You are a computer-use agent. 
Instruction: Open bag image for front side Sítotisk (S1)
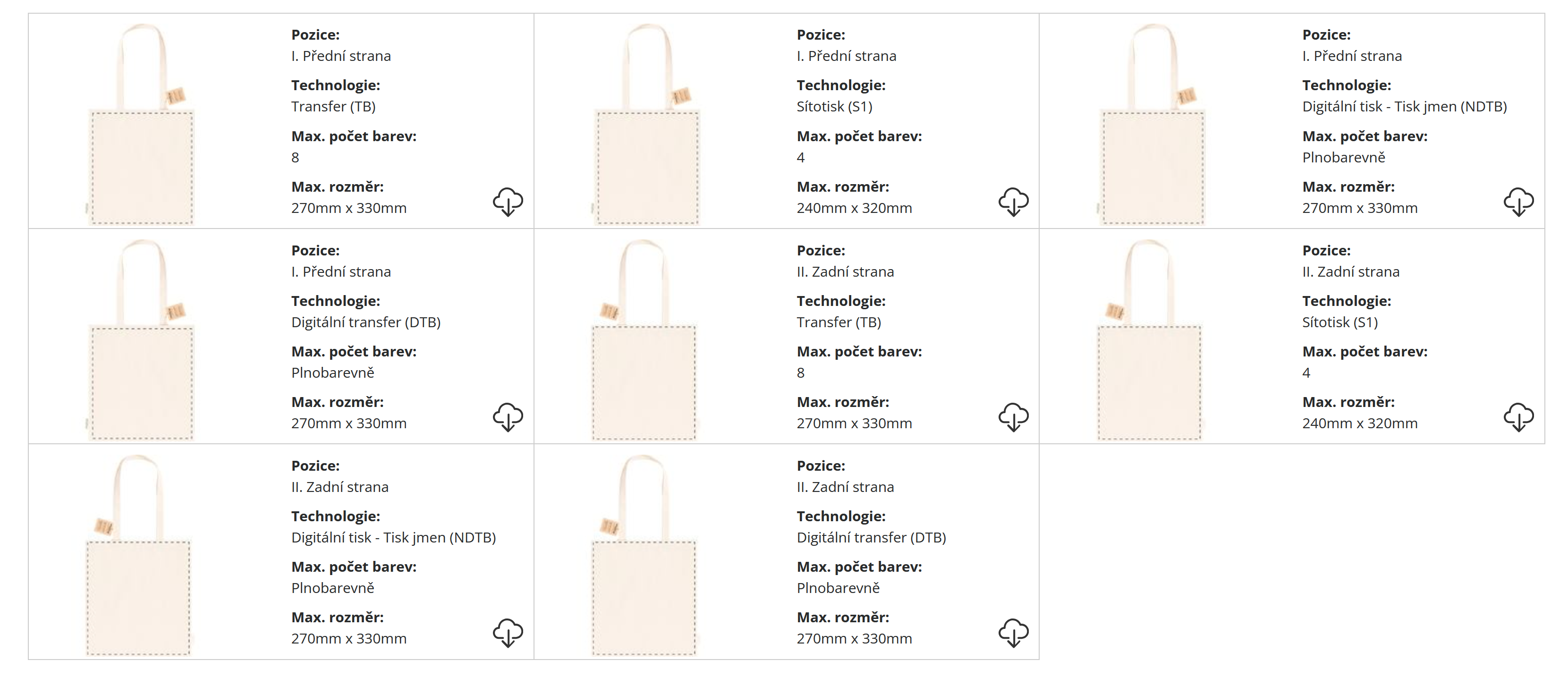tap(648, 125)
